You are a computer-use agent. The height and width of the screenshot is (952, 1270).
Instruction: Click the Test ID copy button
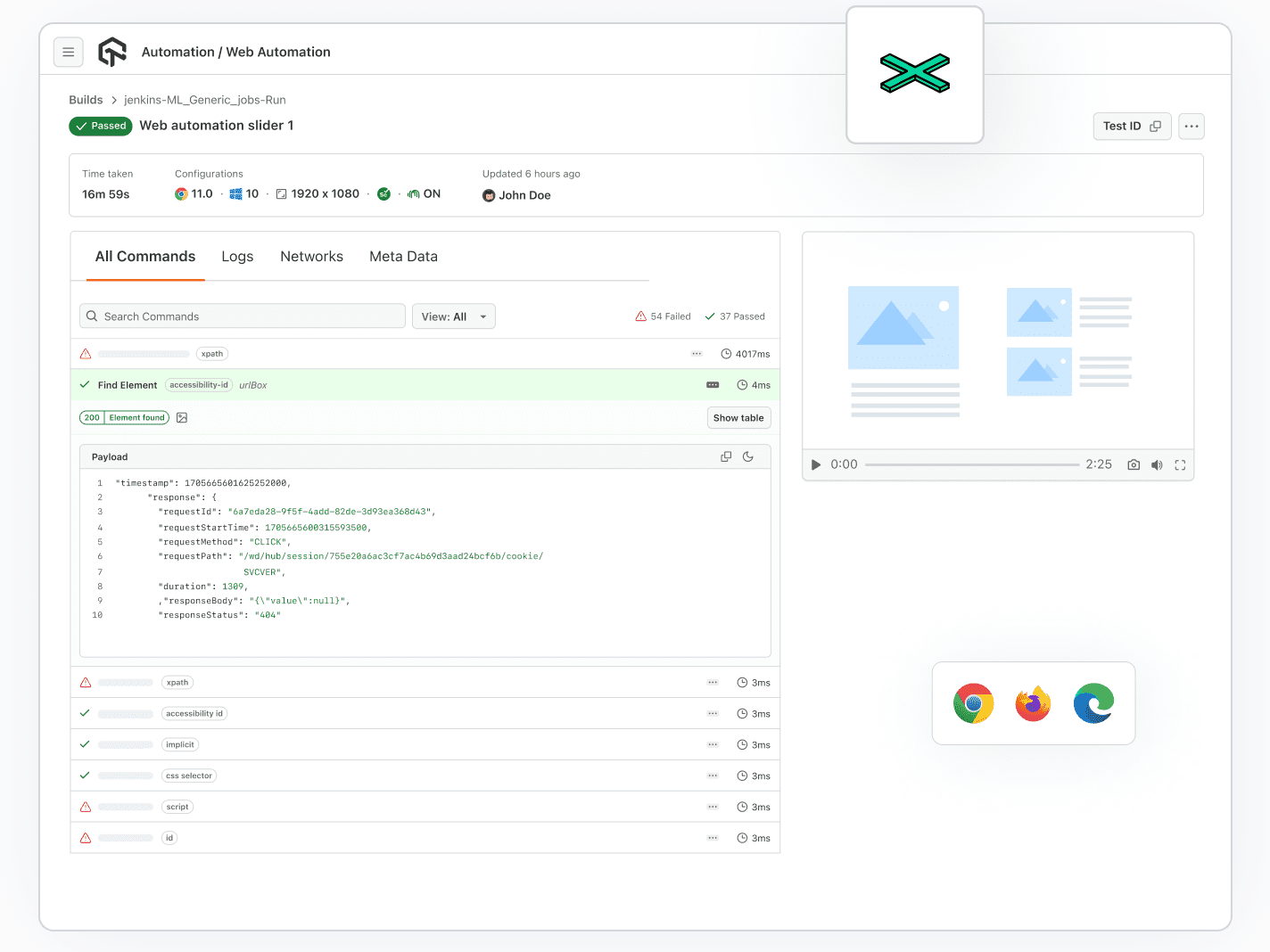coord(1132,127)
